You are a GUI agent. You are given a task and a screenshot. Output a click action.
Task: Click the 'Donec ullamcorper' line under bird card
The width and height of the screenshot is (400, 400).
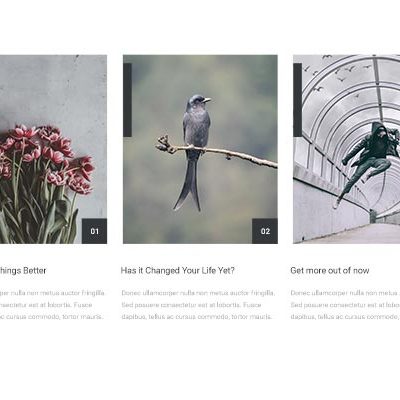click(x=198, y=293)
